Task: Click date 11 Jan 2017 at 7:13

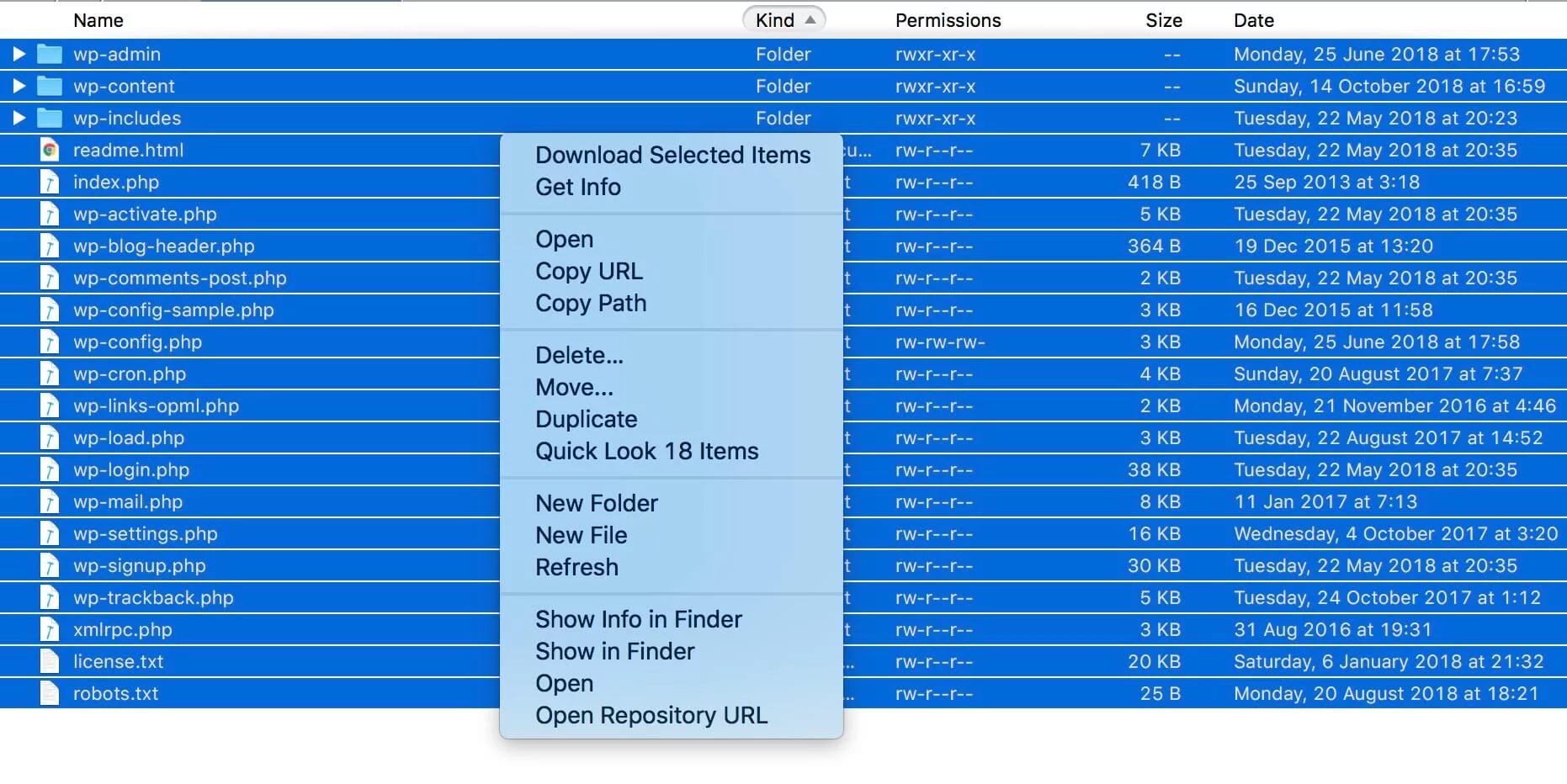Action: [x=1325, y=502]
